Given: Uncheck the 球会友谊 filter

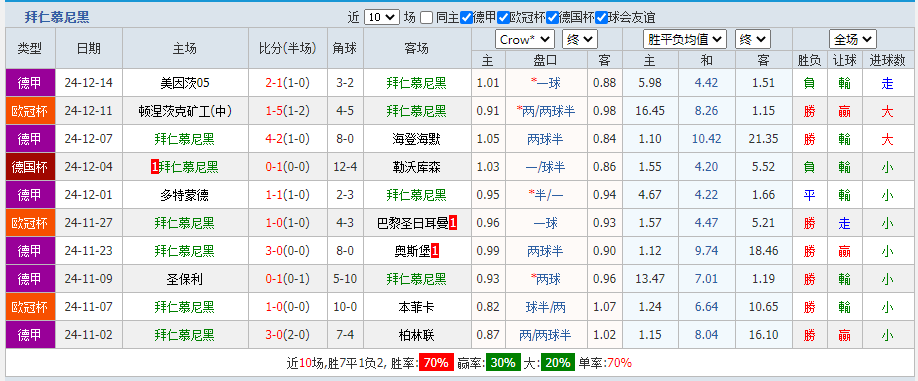Looking at the screenshot, I should click(601, 18).
